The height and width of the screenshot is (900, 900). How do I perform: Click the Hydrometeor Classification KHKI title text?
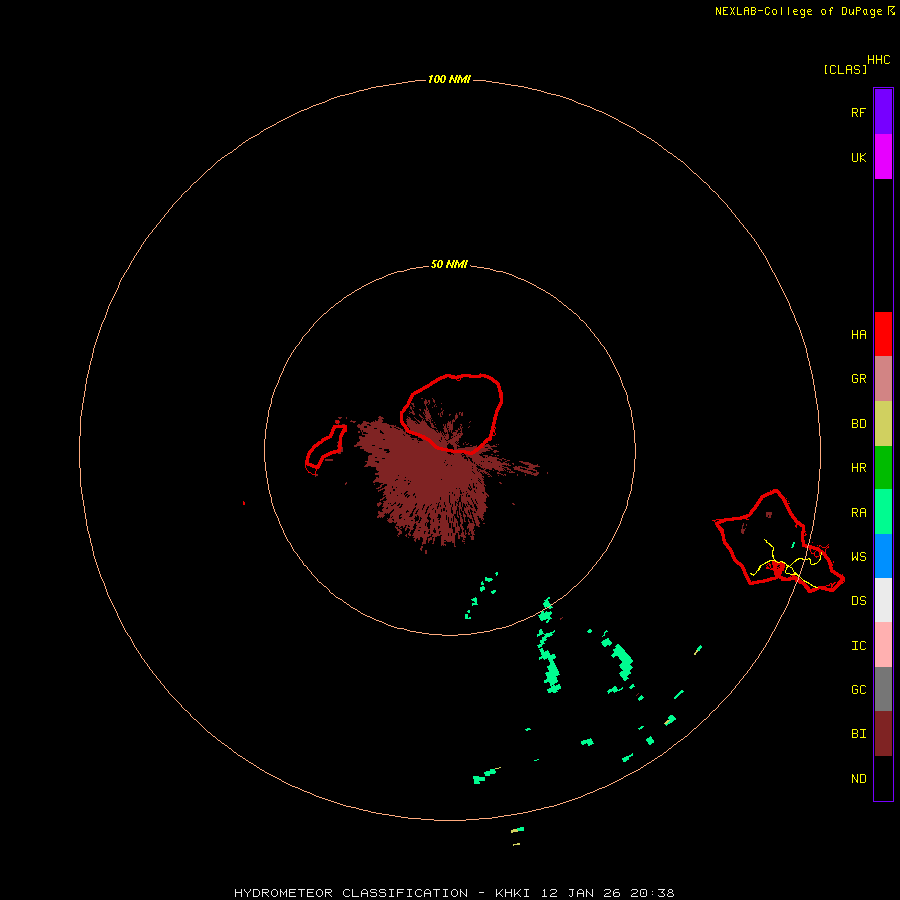454,893
